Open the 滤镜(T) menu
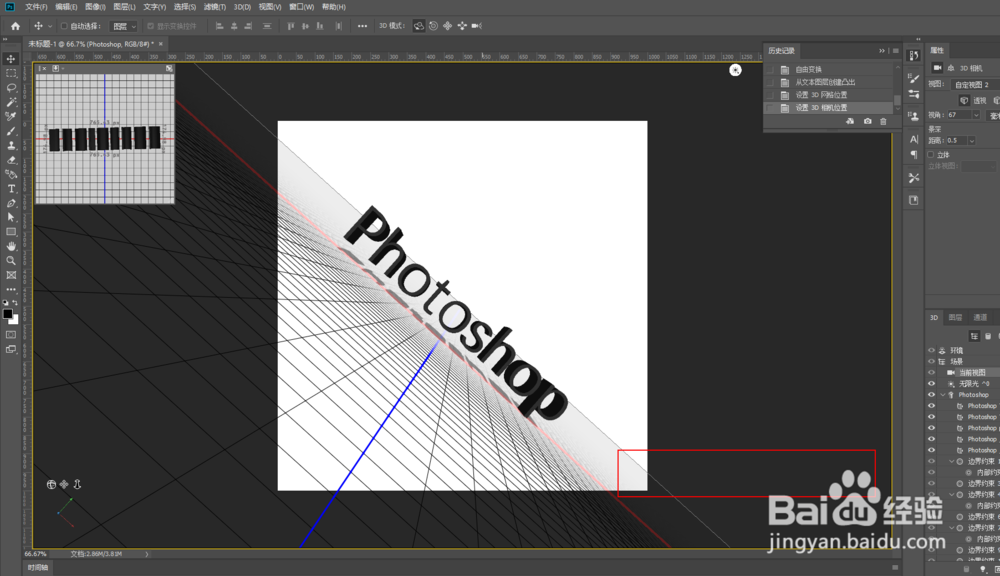This screenshot has height=576, width=1000. 215,7
